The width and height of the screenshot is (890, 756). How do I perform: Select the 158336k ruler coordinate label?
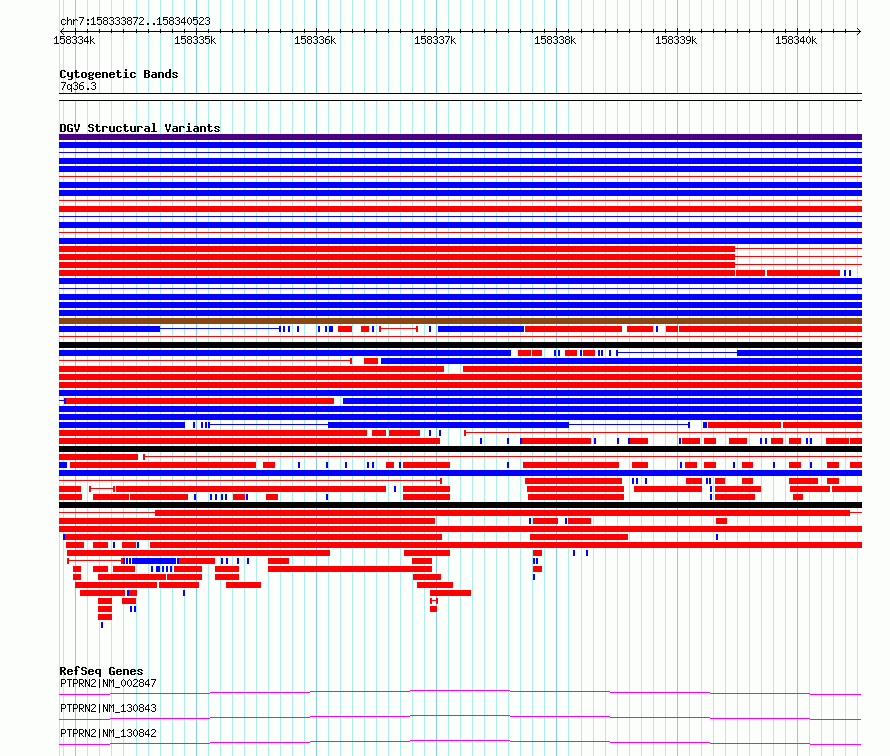[x=315, y=40]
